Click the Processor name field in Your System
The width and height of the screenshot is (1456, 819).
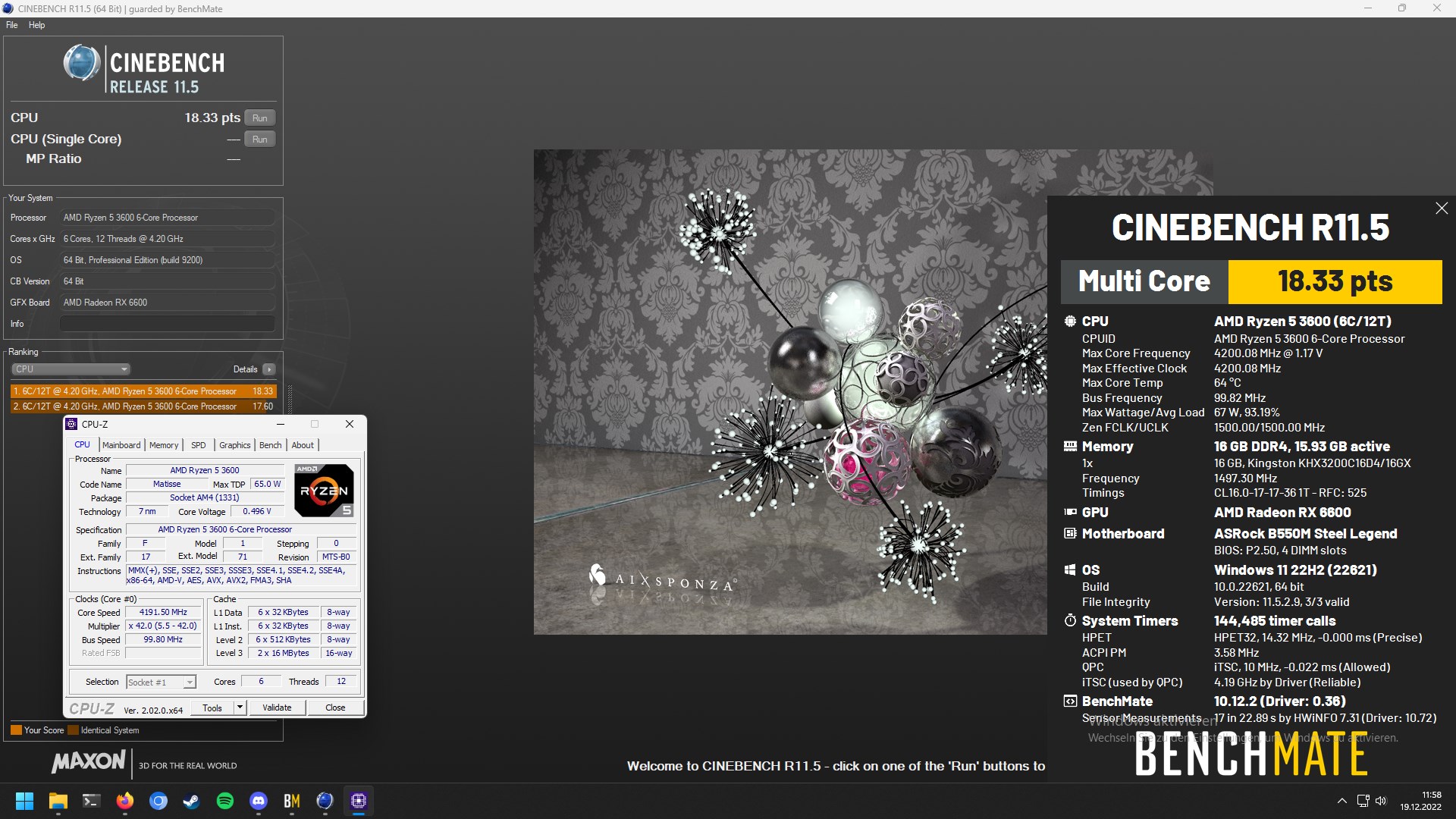[x=167, y=218]
